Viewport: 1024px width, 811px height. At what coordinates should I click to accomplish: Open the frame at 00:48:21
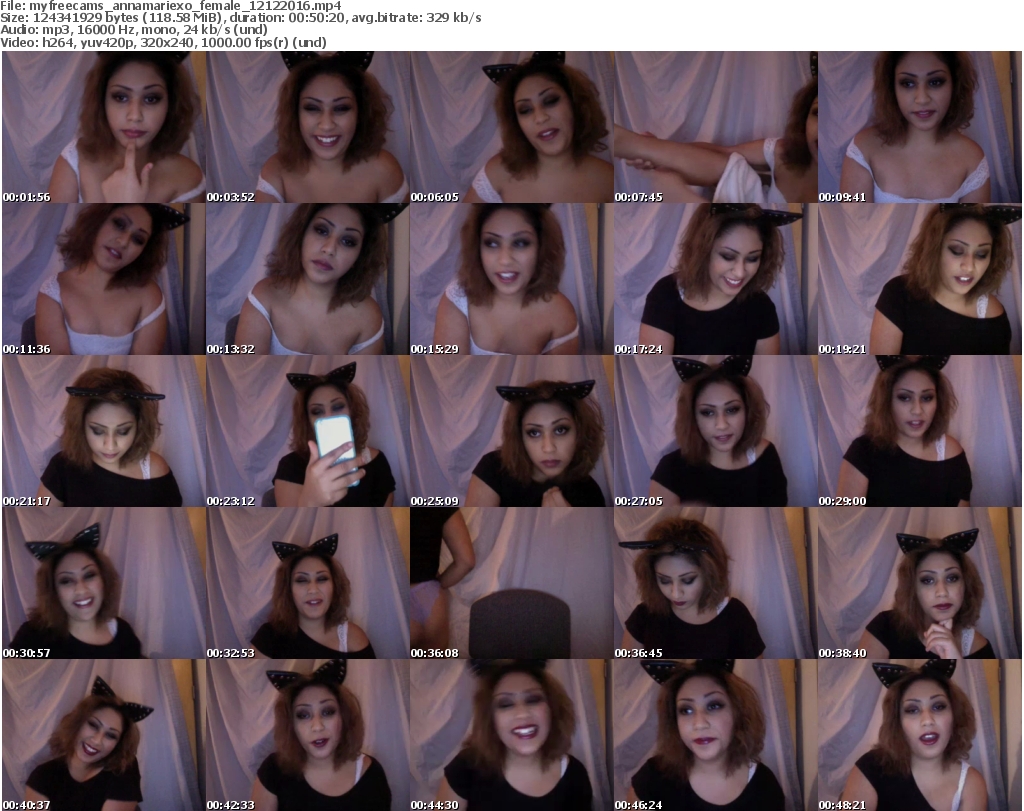click(x=920, y=735)
